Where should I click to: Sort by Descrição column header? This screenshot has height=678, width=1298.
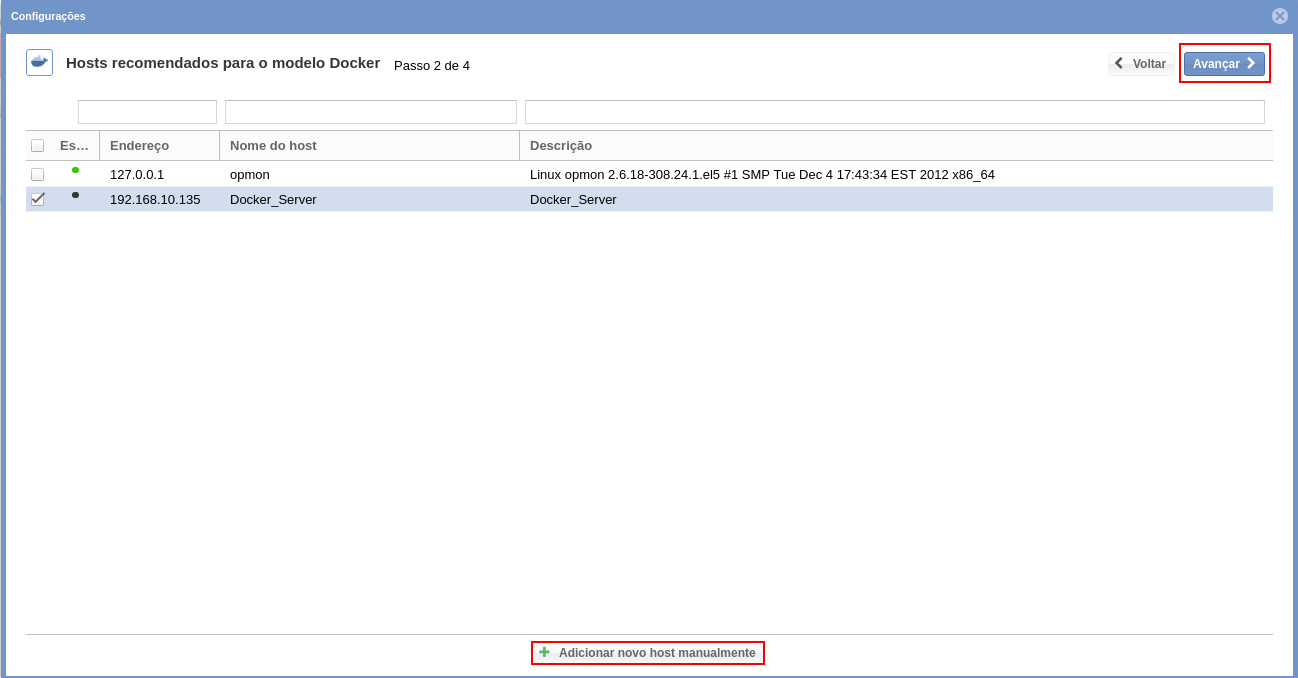(x=561, y=145)
